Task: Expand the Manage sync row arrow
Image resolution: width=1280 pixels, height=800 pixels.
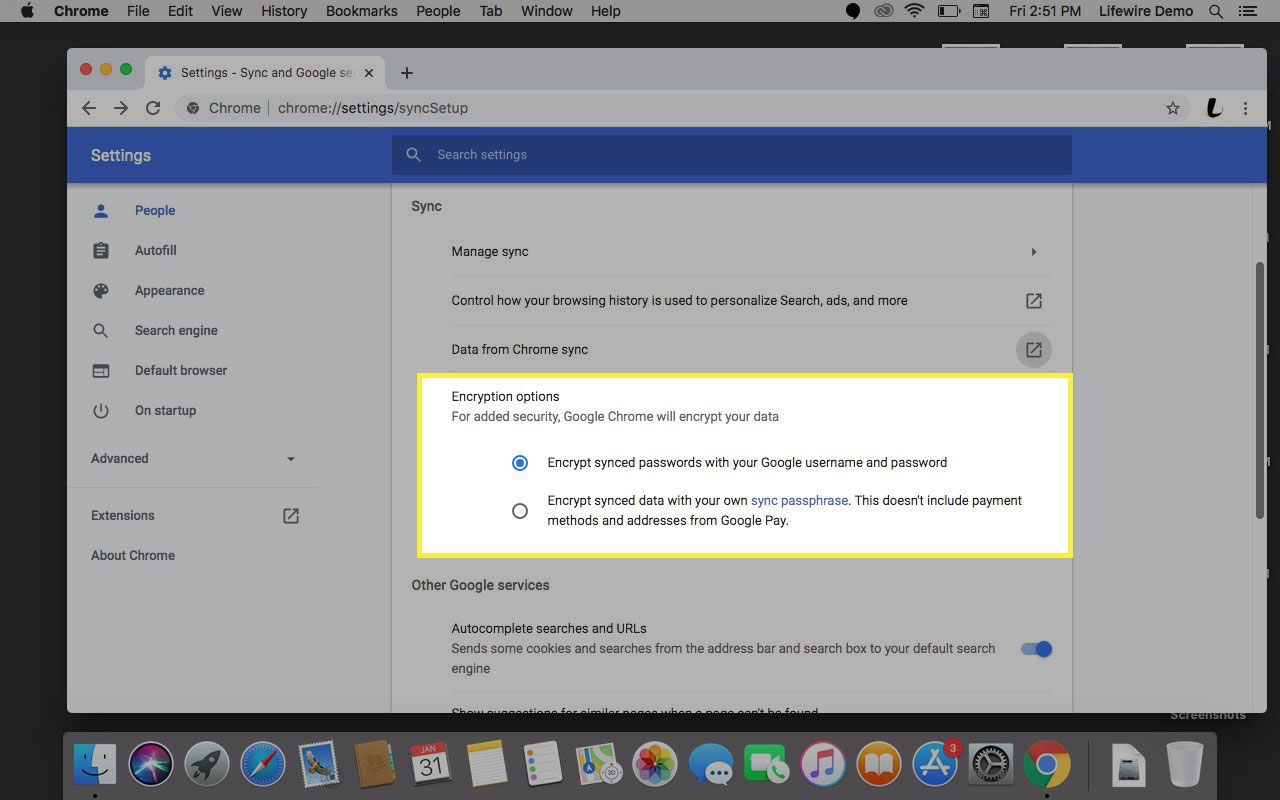Action: pyautogui.click(x=1033, y=252)
